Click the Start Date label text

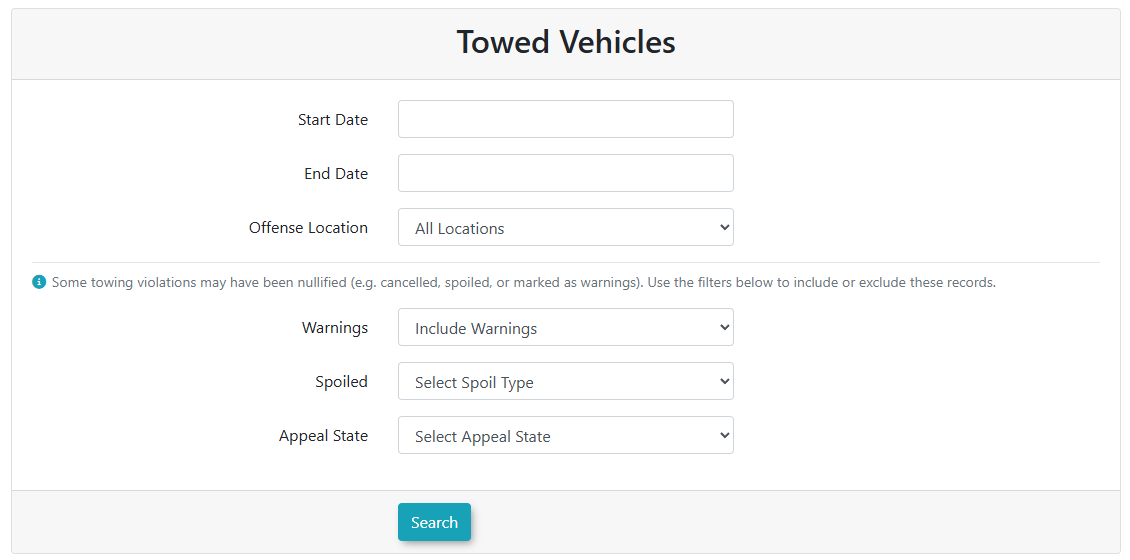tap(332, 120)
